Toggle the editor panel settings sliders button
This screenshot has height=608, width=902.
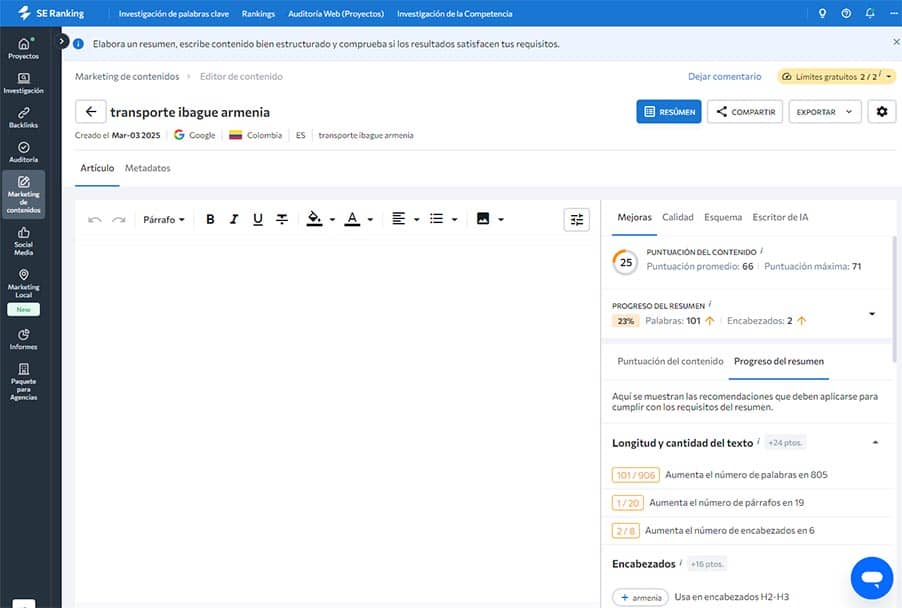pos(576,219)
